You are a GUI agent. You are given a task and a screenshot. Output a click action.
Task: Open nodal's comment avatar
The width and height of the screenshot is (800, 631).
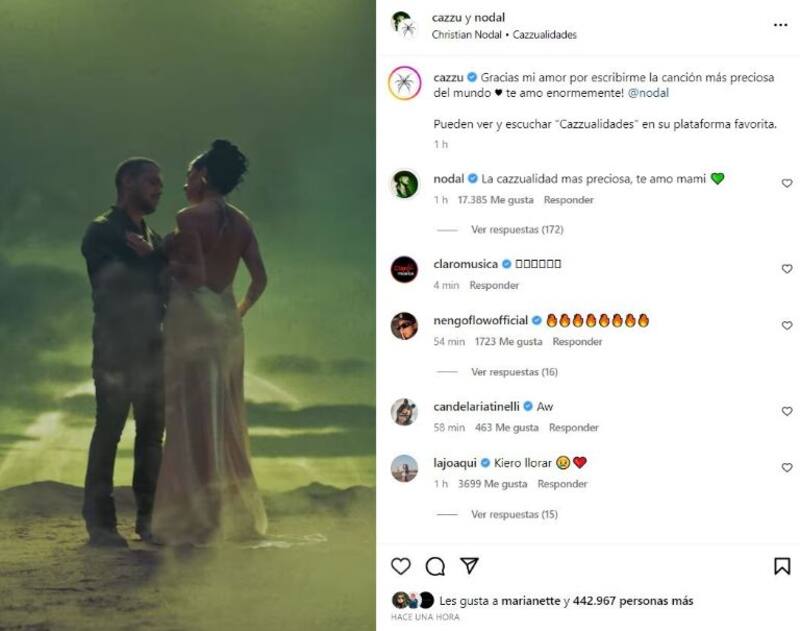tap(404, 184)
